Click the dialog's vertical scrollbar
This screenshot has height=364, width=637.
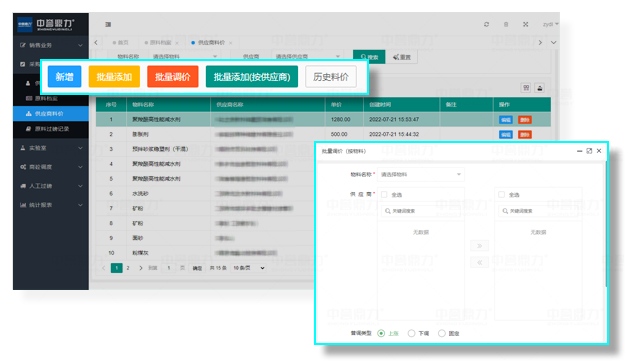tap(605, 223)
